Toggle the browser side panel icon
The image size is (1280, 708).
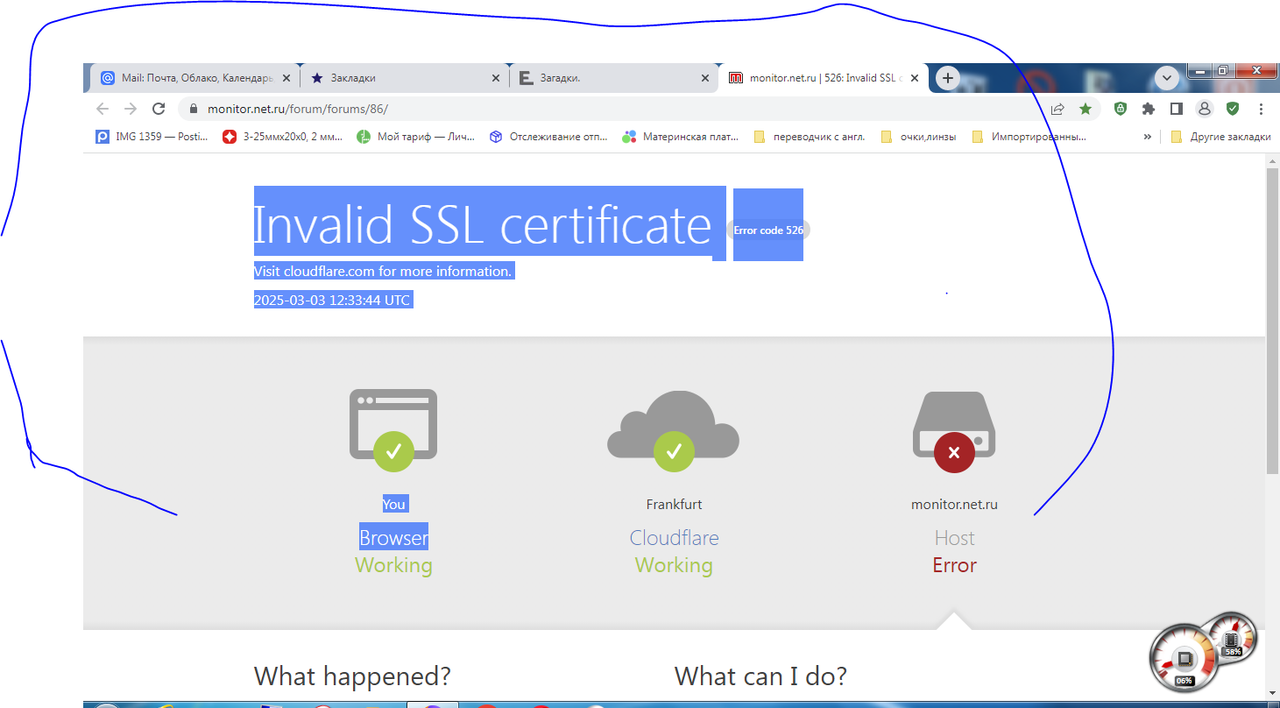pos(1177,108)
